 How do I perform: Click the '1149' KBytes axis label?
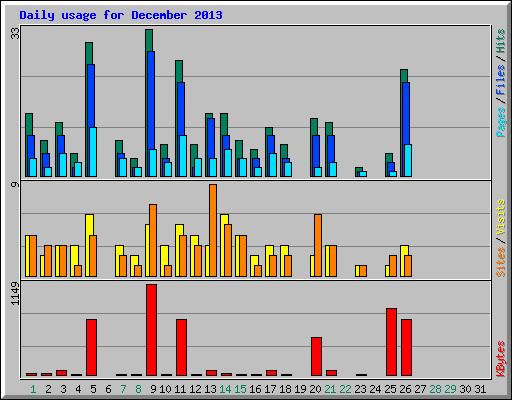[15, 293]
